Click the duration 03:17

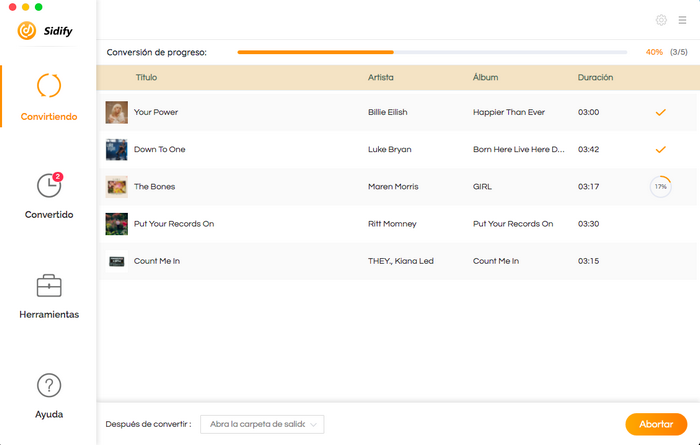(588, 187)
